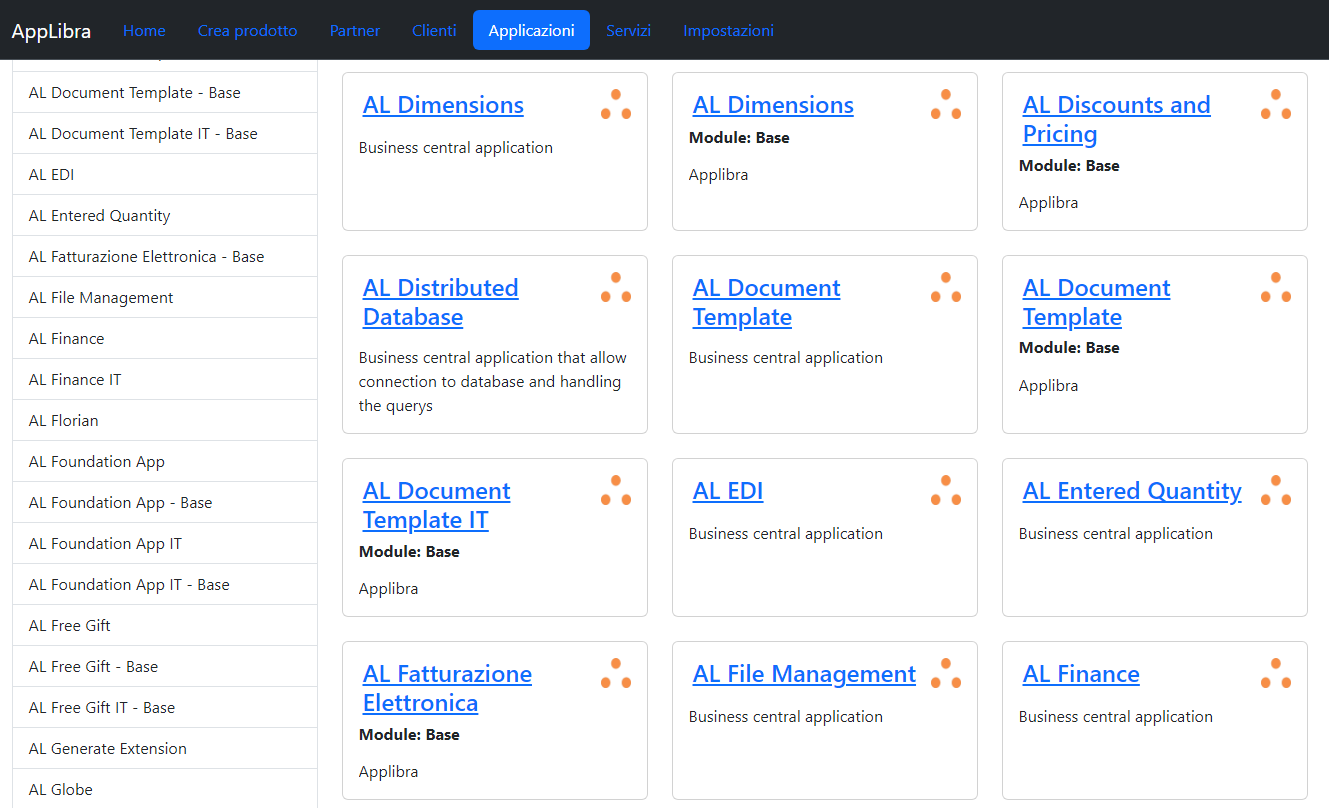Click the orange dots icon on the AL EDI card
1329x808 pixels.
(946, 491)
